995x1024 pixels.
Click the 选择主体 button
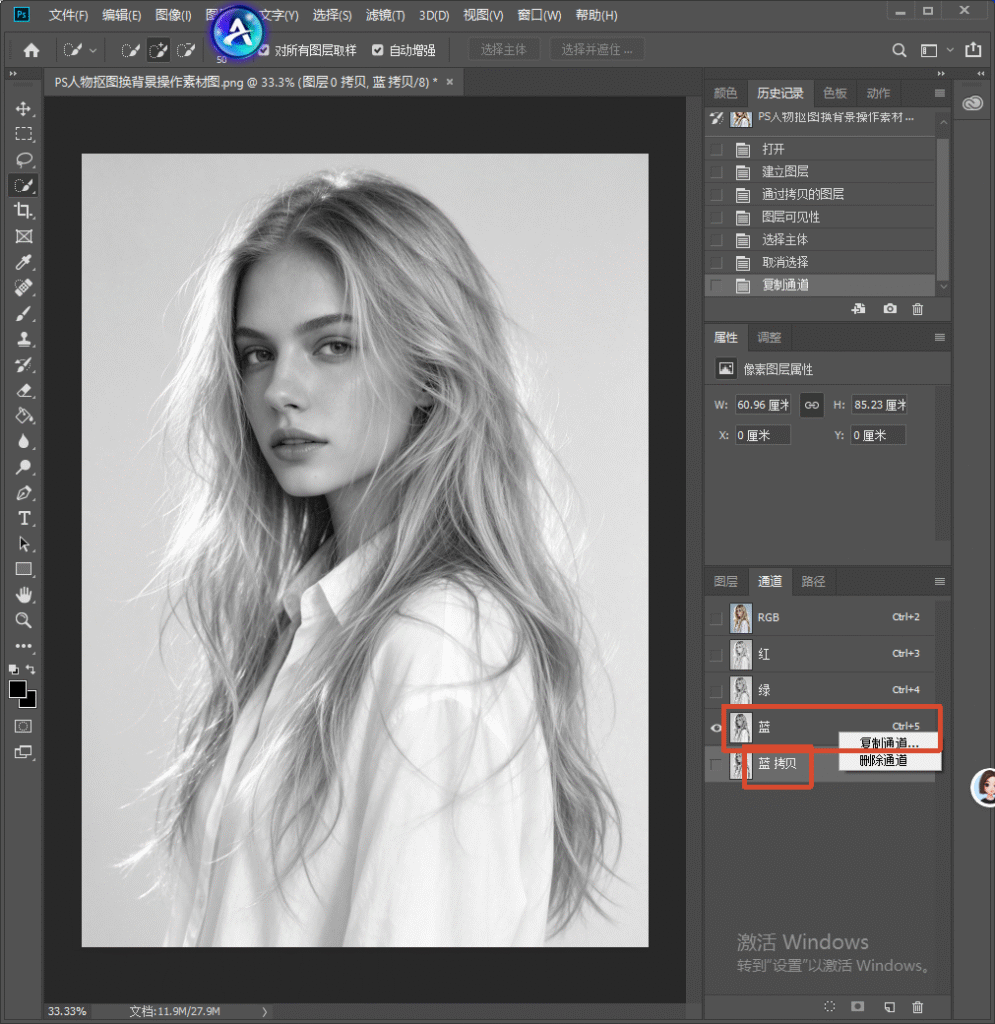(x=503, y=50)
